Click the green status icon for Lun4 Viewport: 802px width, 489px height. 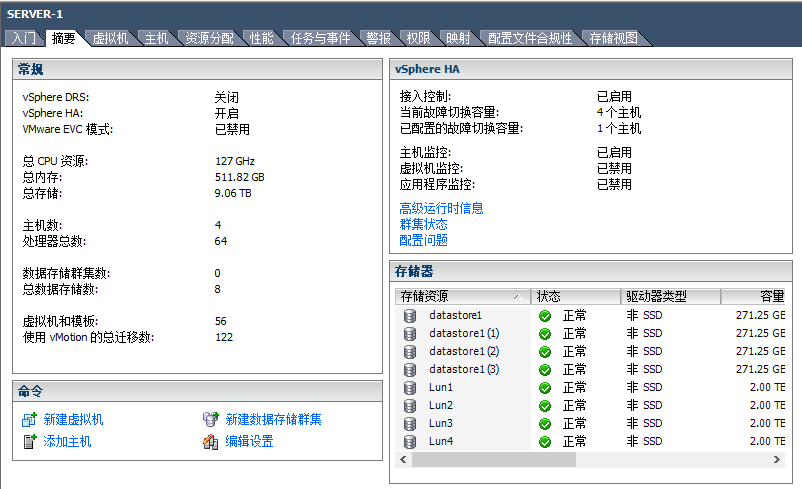click(x=545, y=441)
